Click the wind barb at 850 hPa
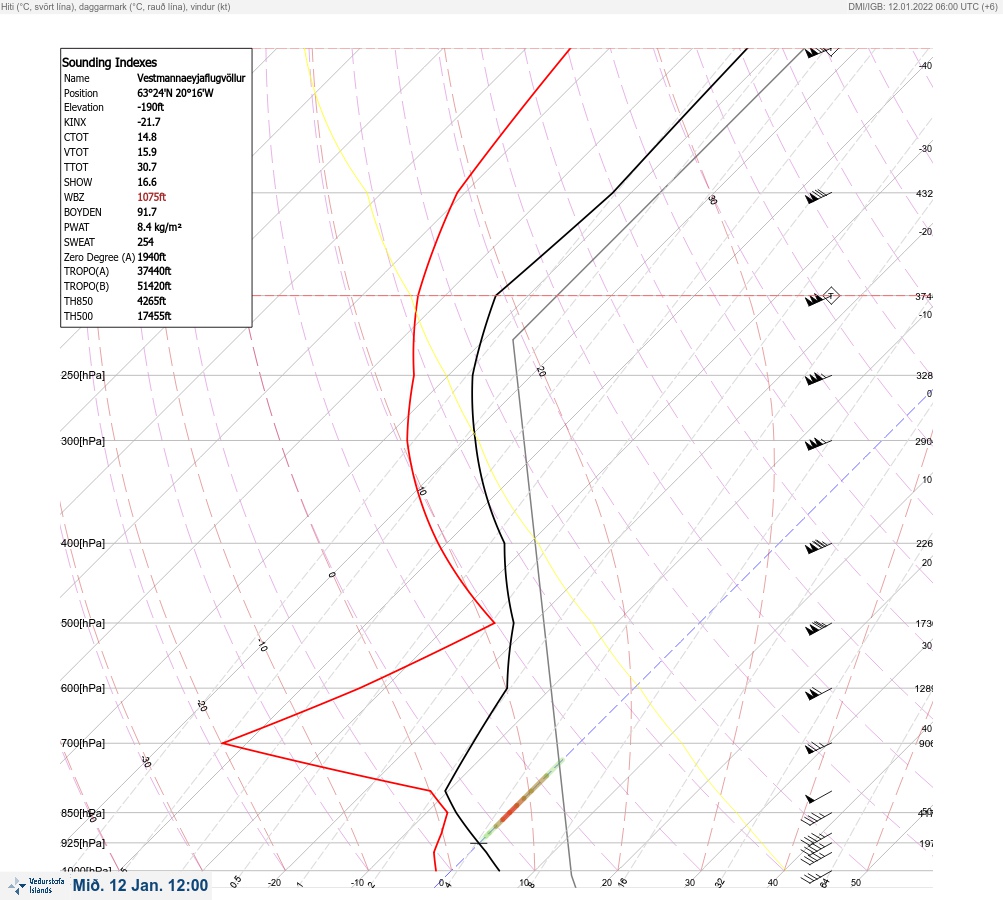Screen dimensions: 1003x900 [x=816, y=818]
